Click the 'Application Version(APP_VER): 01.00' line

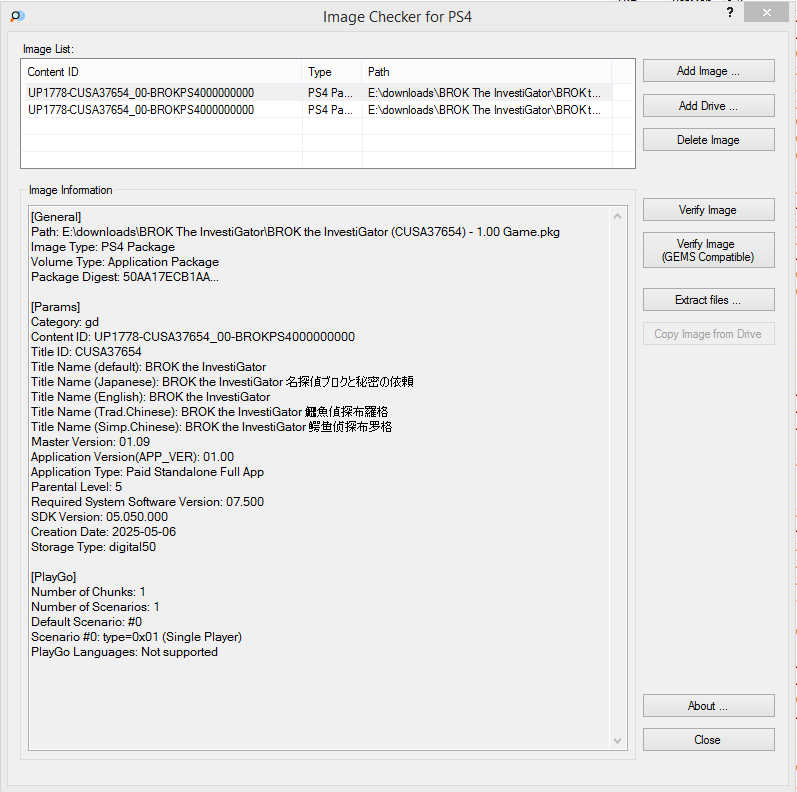tap(133, 457)
